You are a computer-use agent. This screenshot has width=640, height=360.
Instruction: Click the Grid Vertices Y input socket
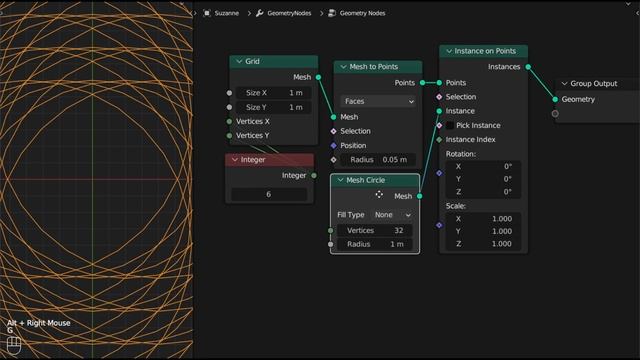pos(229,136)
